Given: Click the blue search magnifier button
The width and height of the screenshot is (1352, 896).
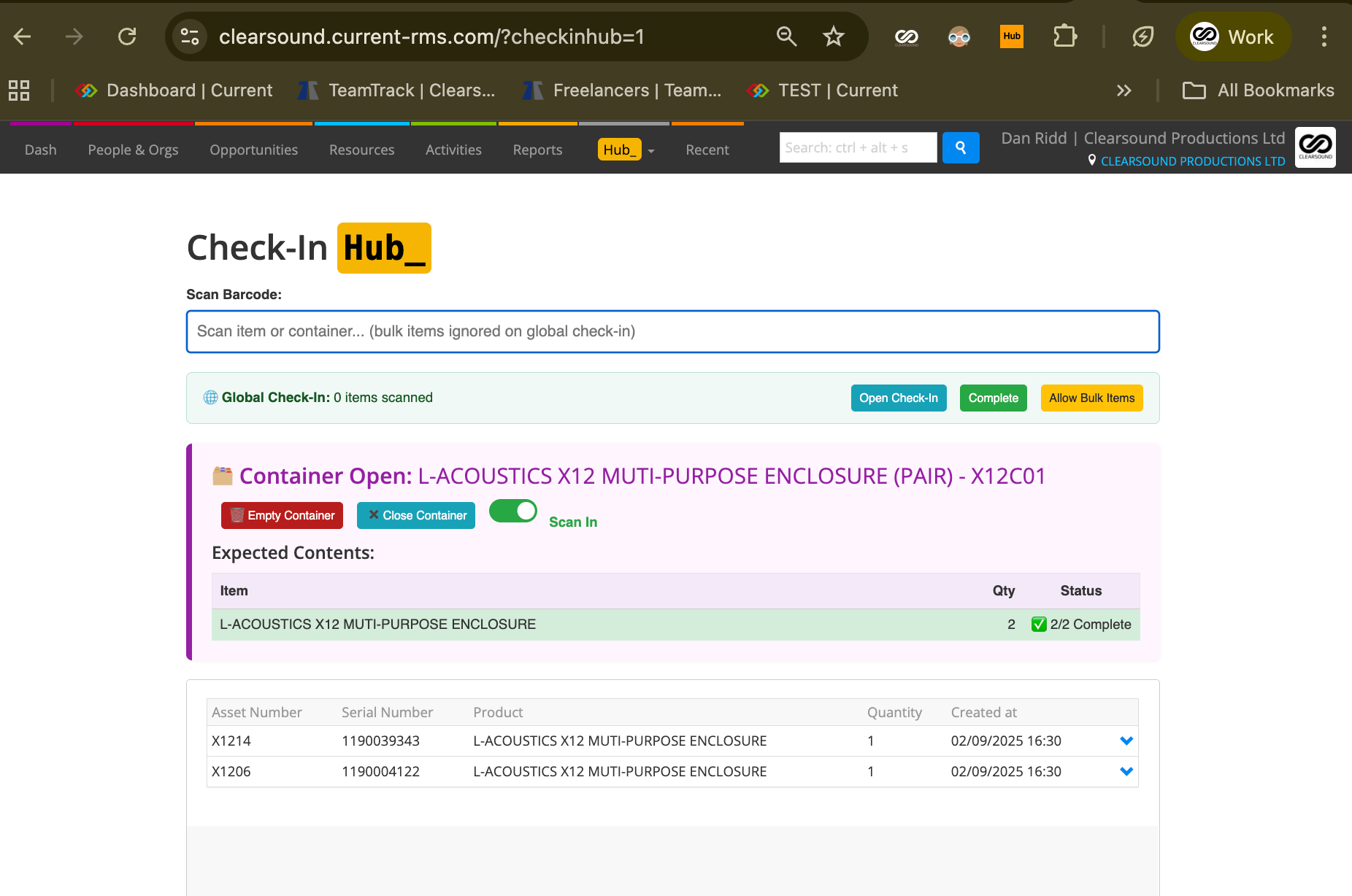Looking at the screenshot, I should (961, 147).
